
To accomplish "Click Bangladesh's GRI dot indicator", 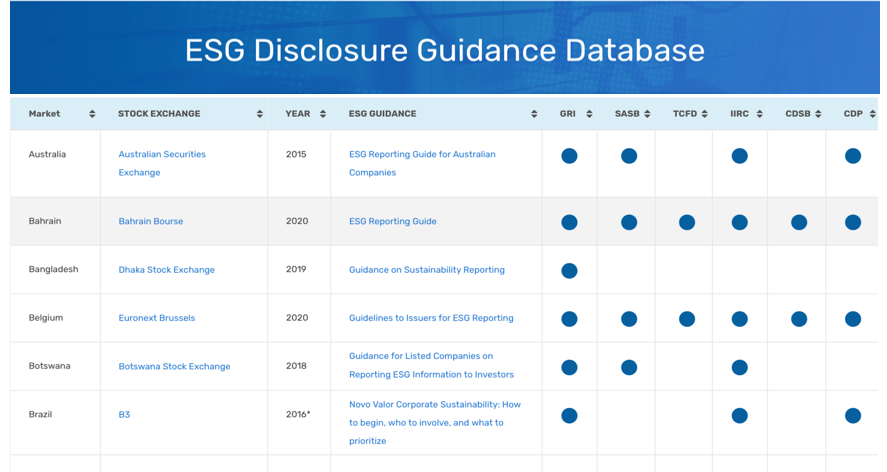I will point(569,271).
